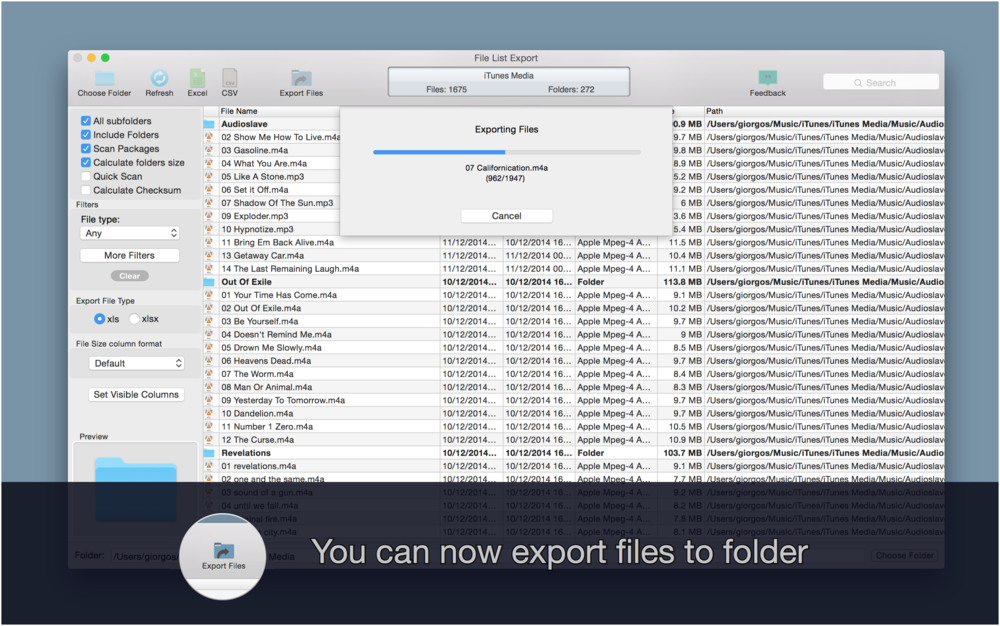Click inside the Search field
1000x626 pixels.
coord(880,81)
